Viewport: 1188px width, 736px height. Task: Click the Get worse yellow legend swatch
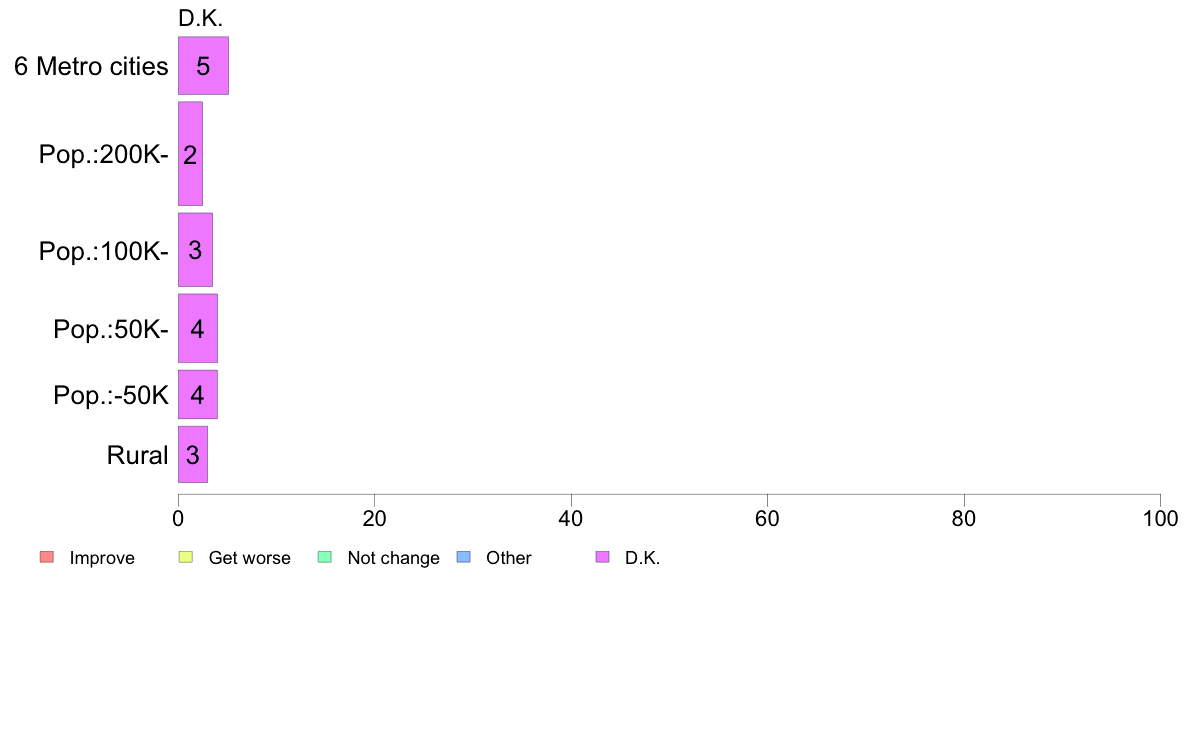(x=186, y=557)
